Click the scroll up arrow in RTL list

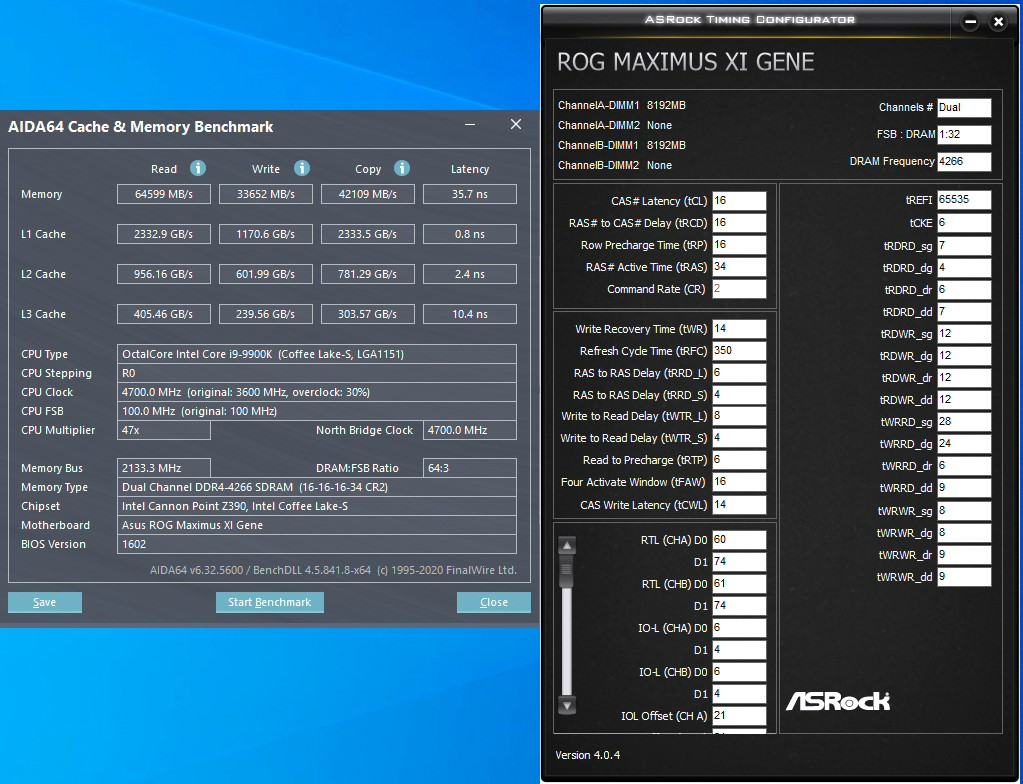point(567,545)
